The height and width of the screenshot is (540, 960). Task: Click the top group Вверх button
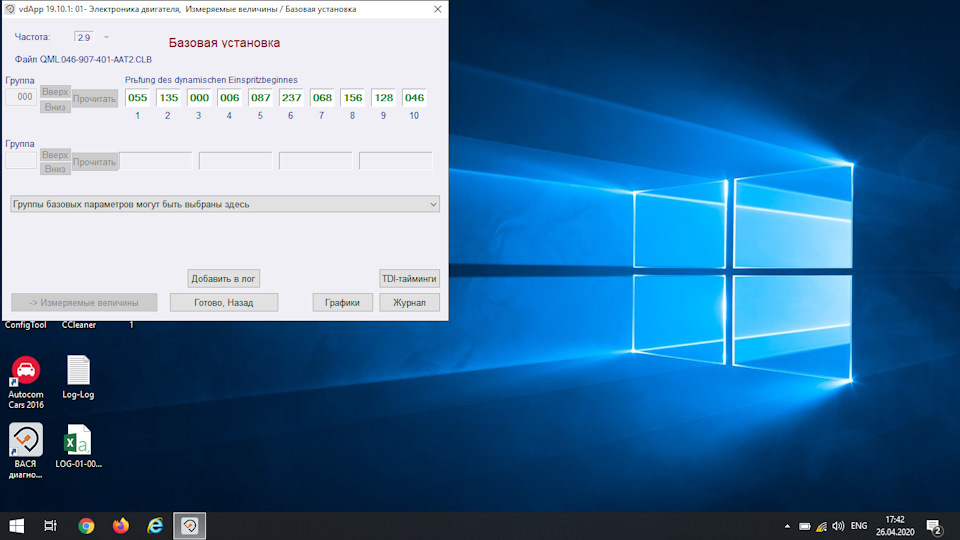coord(55,92)
